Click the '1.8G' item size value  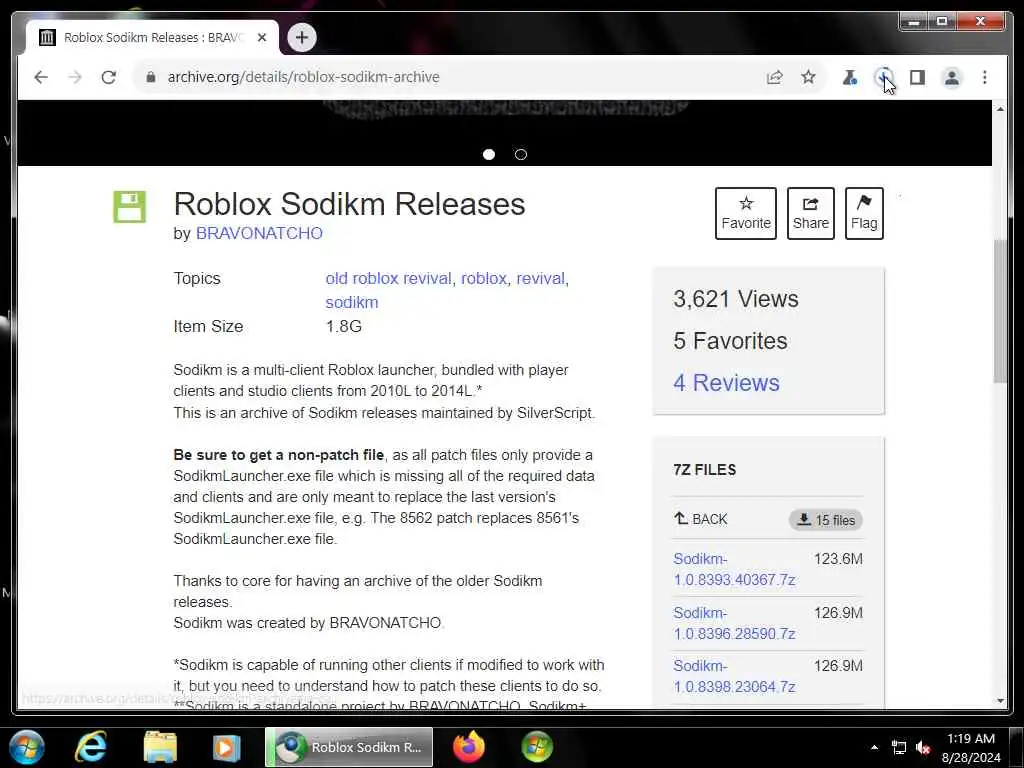pos(344,327)
